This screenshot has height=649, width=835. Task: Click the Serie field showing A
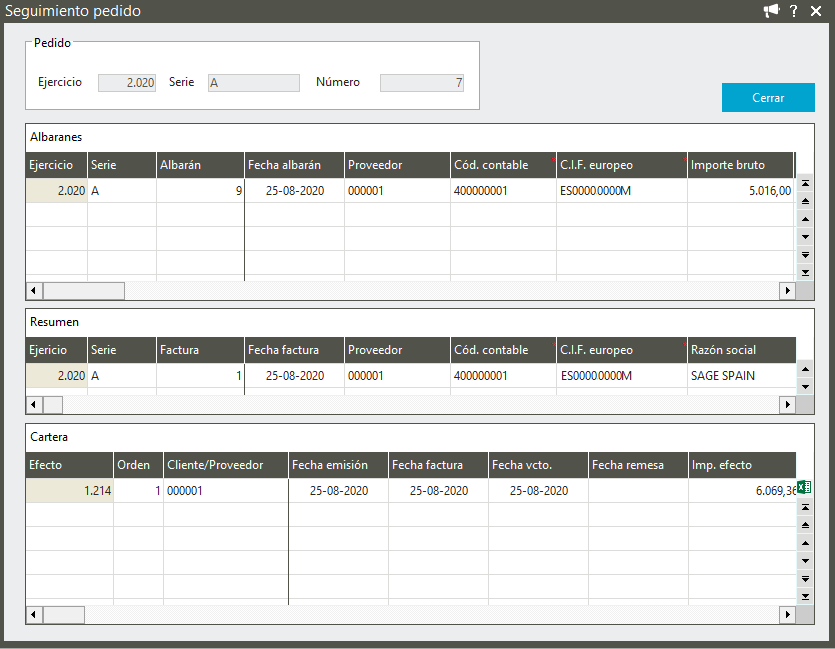[x=253, y=83]
